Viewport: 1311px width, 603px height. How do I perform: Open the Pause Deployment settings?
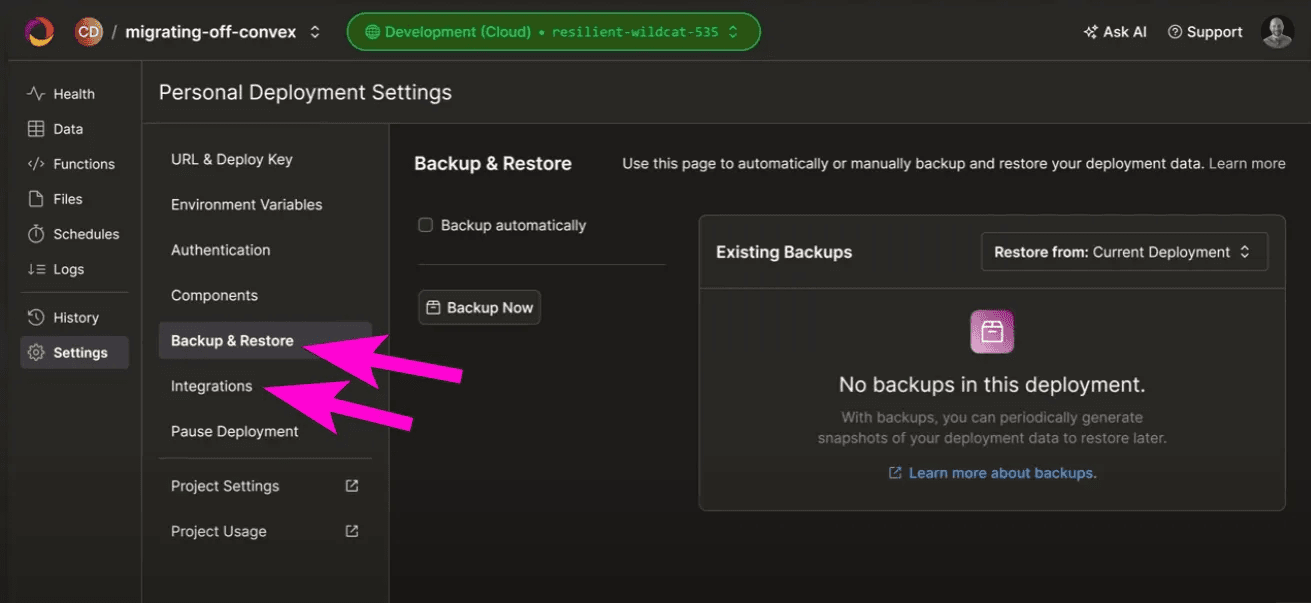pyautogui.click(x=234, y=431)
